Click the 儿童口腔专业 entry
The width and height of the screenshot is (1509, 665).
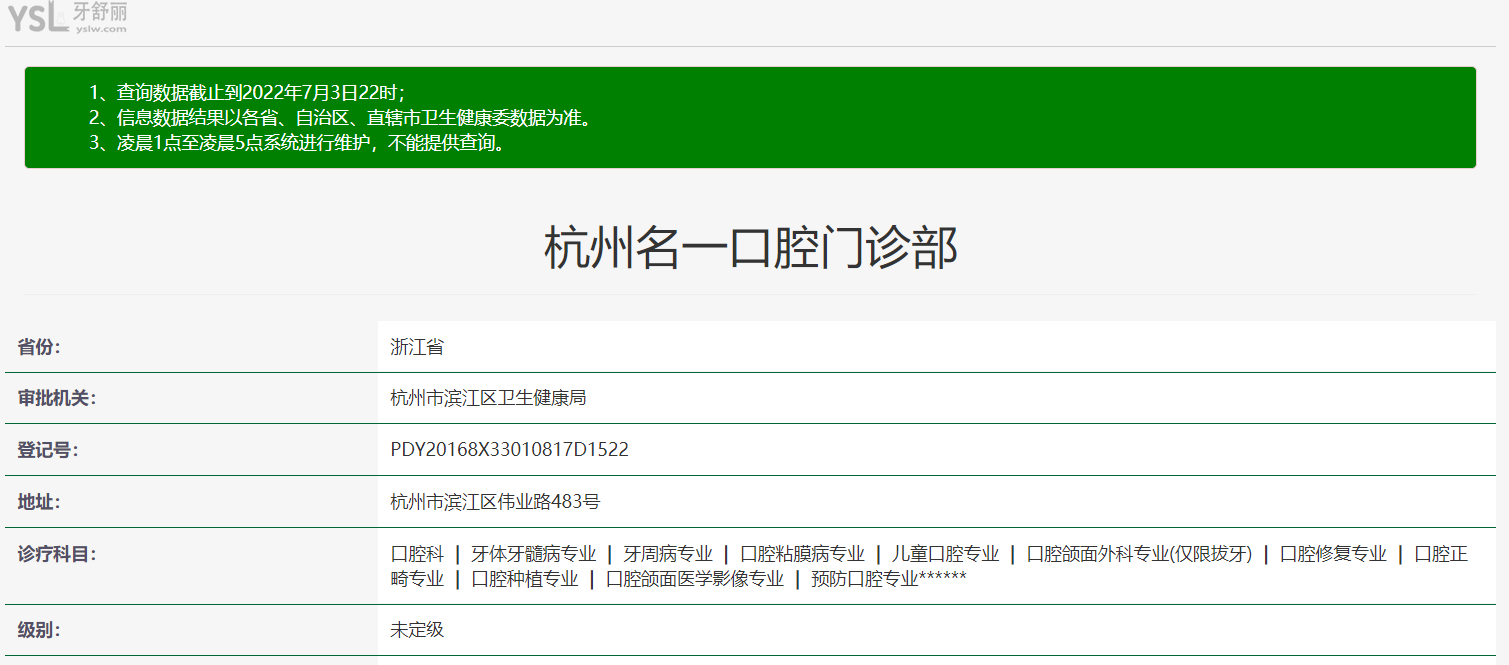tap(945, 554)
